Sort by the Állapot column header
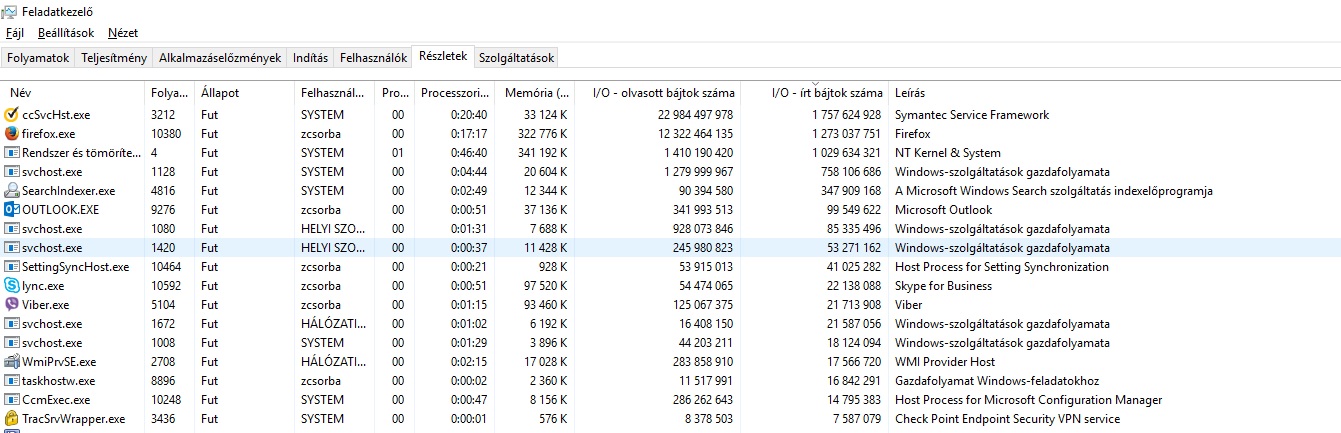The image size is (1341, 433). point(245,93)
